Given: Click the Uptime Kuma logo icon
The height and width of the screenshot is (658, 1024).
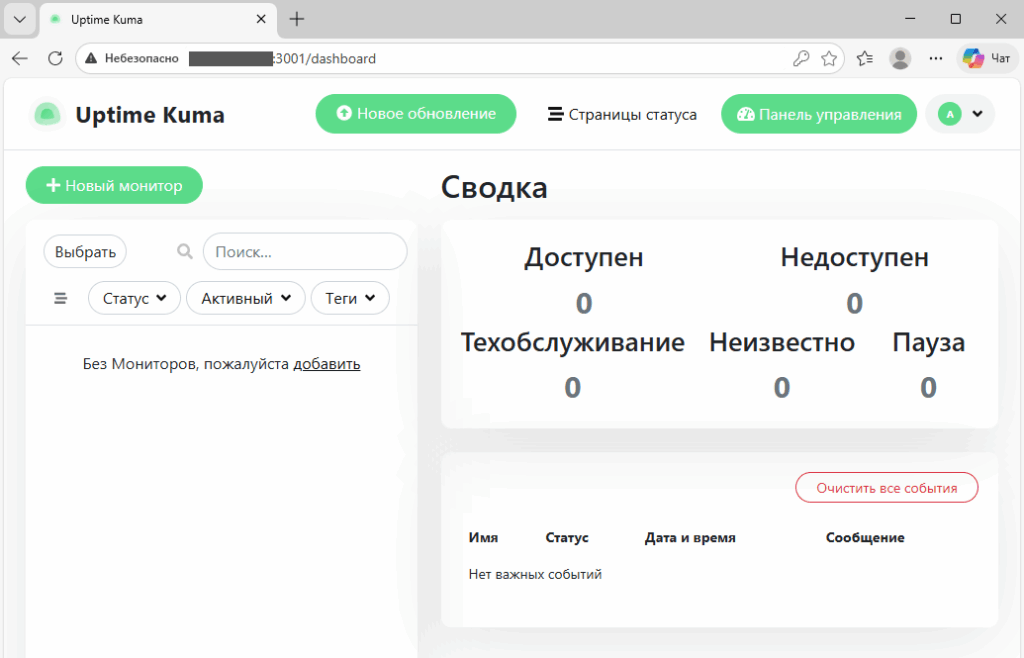Looking at the screenshot, I should (48, 113).
